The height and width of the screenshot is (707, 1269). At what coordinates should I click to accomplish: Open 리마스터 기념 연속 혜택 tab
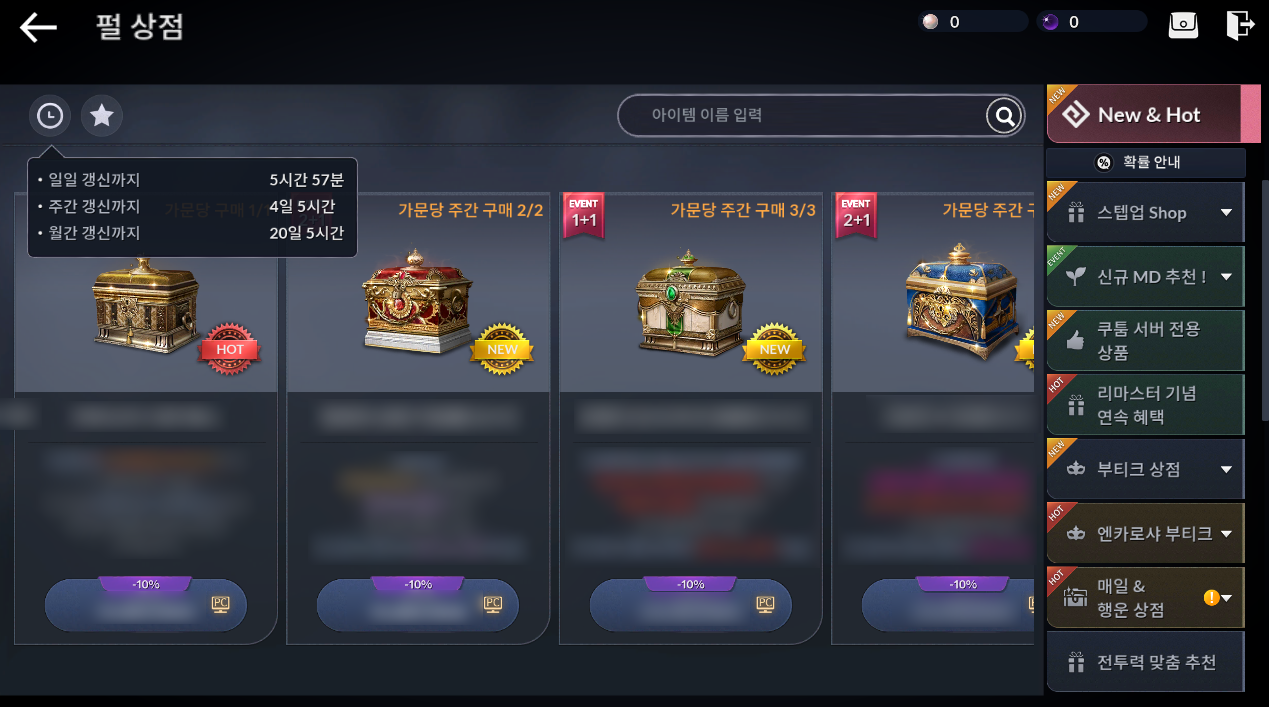click(x=1145, y=405)
